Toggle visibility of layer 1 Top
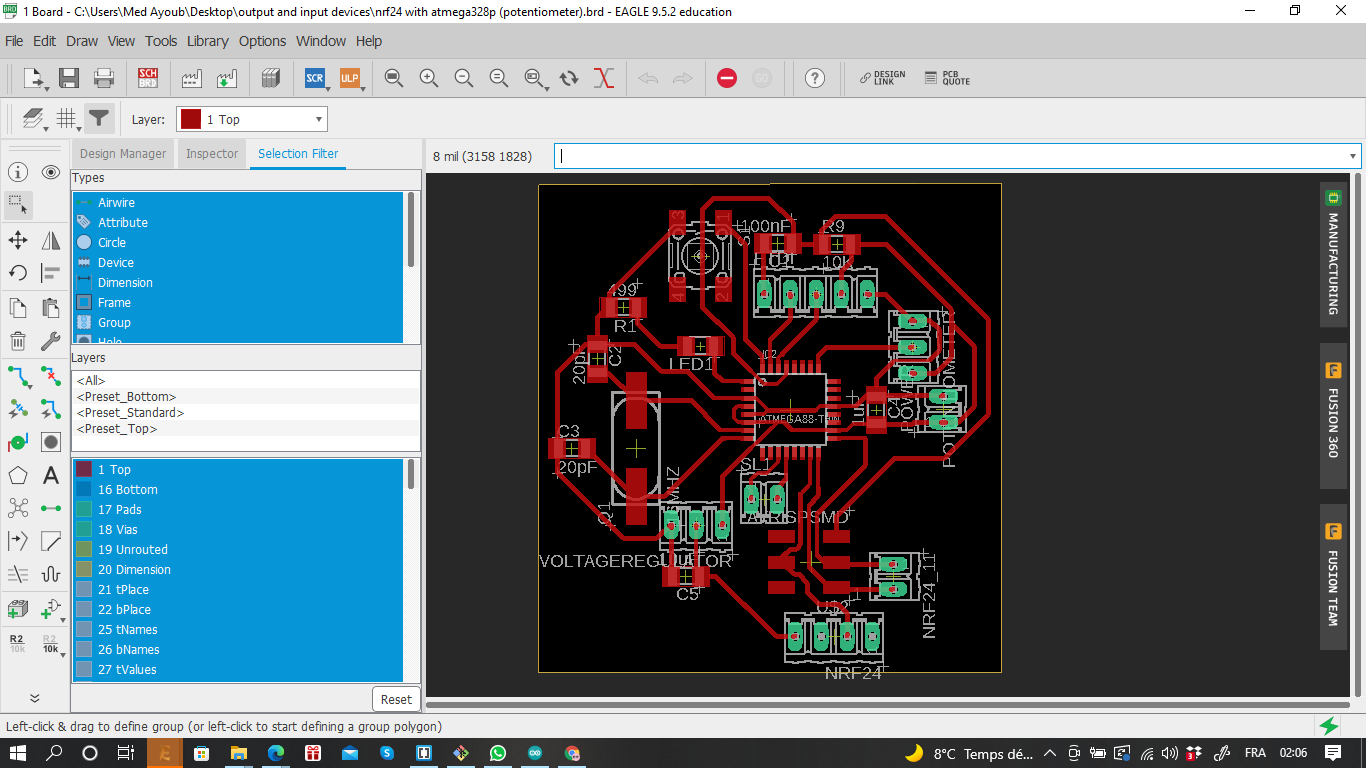 point(84,469)
